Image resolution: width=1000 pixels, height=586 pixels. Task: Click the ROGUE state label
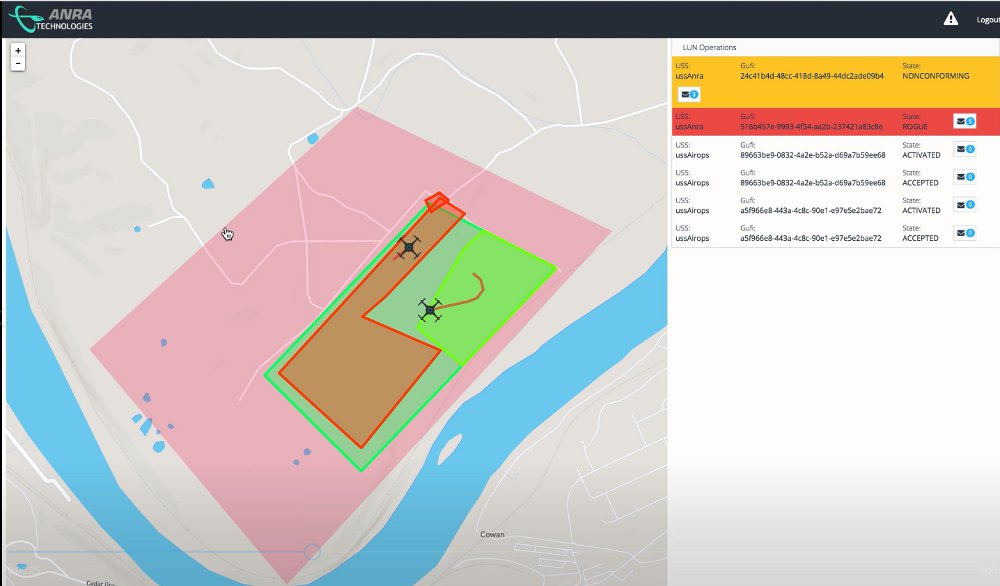point(915,126)
